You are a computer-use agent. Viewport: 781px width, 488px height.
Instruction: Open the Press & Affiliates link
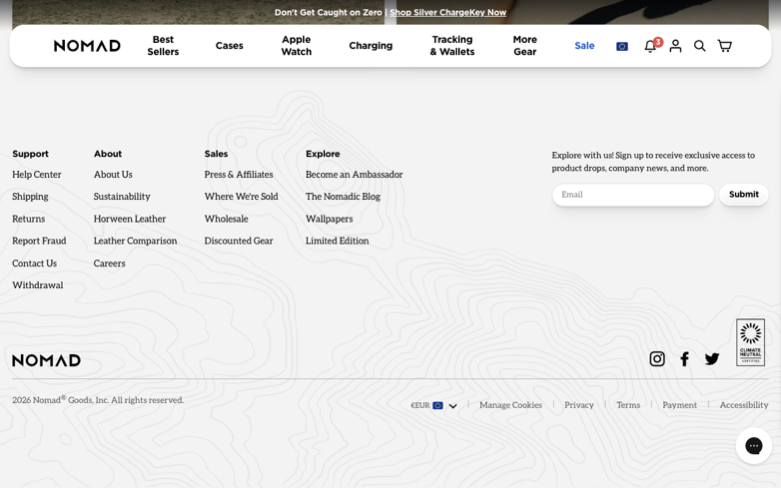(239, 174)
